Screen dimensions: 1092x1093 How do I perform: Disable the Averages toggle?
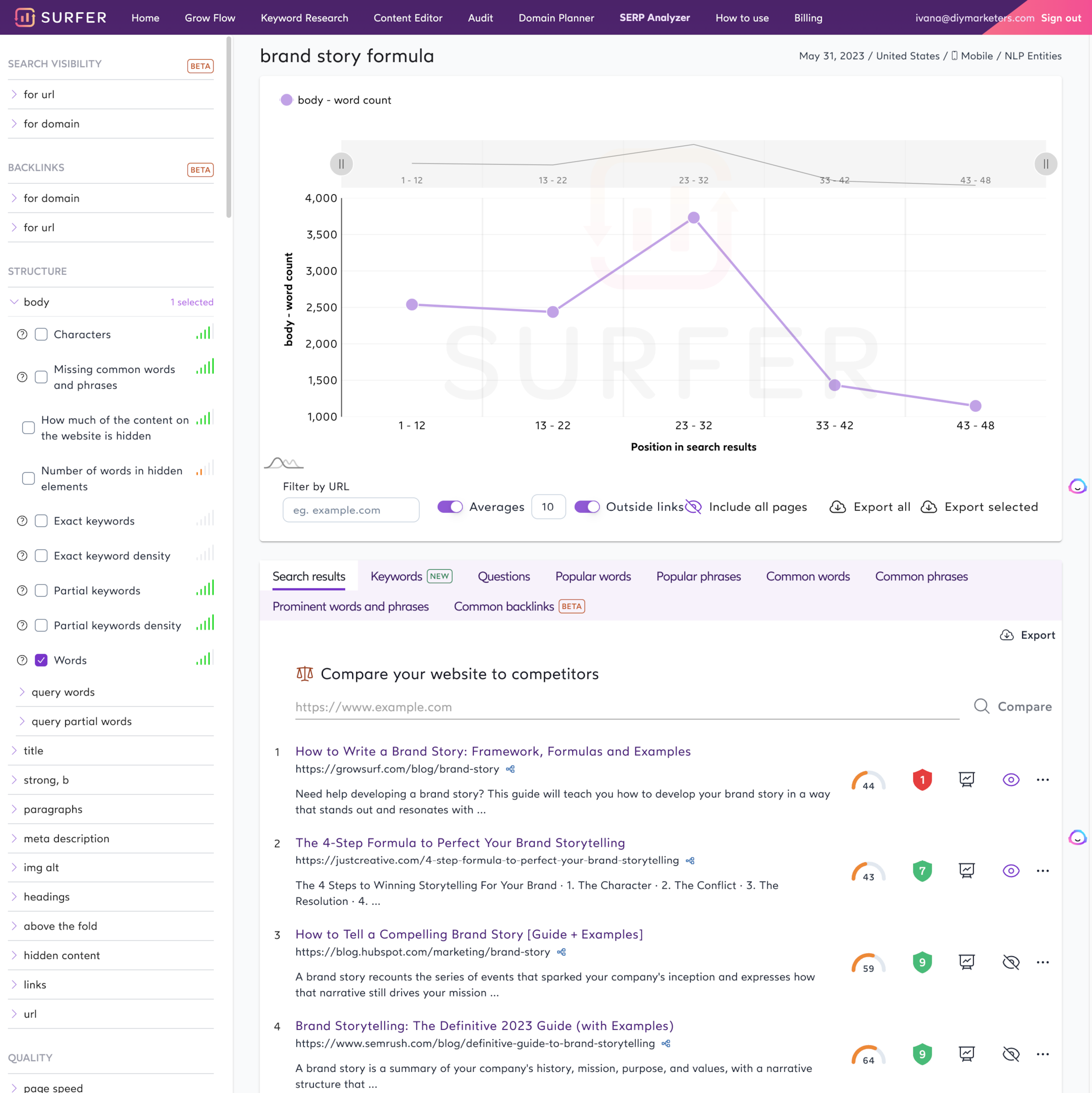(450, 507)
